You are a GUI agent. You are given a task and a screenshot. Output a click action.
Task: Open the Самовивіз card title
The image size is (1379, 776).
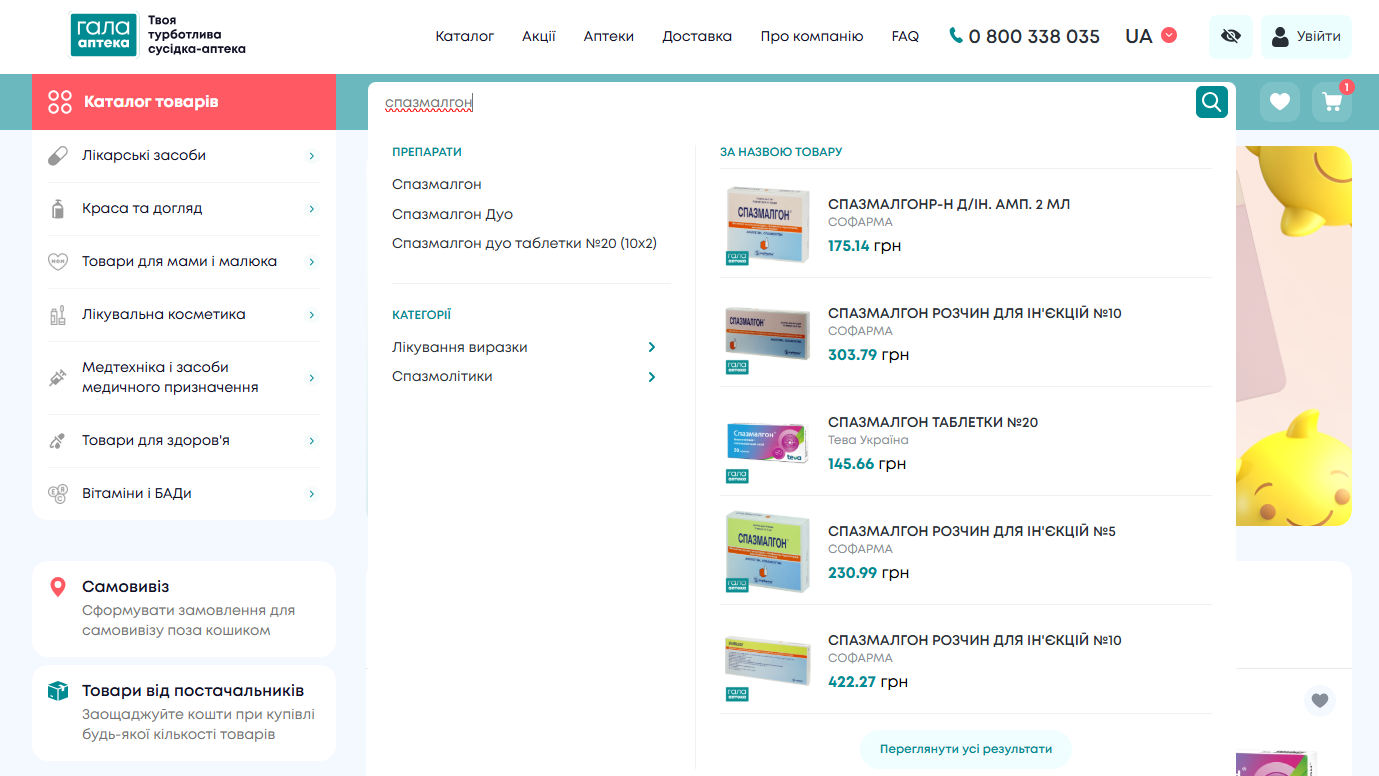pos(125,587)
